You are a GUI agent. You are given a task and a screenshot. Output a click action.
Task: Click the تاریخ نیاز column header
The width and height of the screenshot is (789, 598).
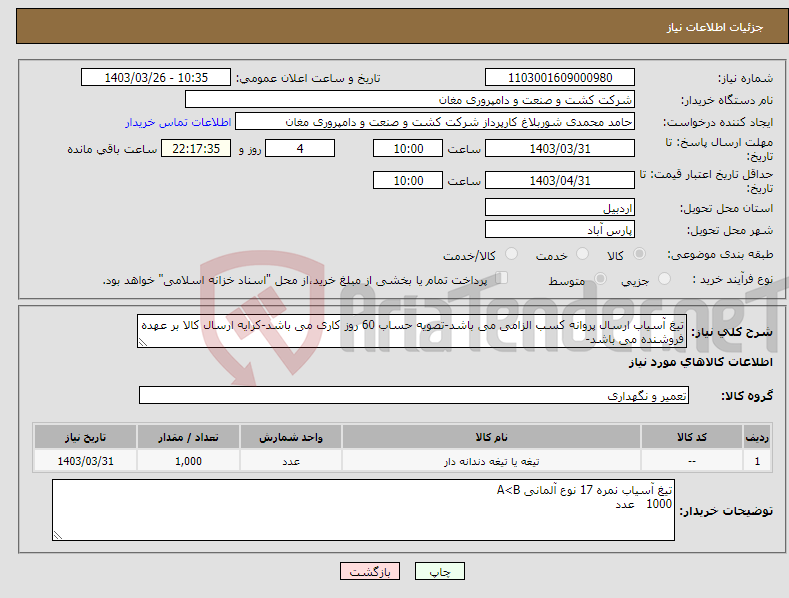point(86,437)
